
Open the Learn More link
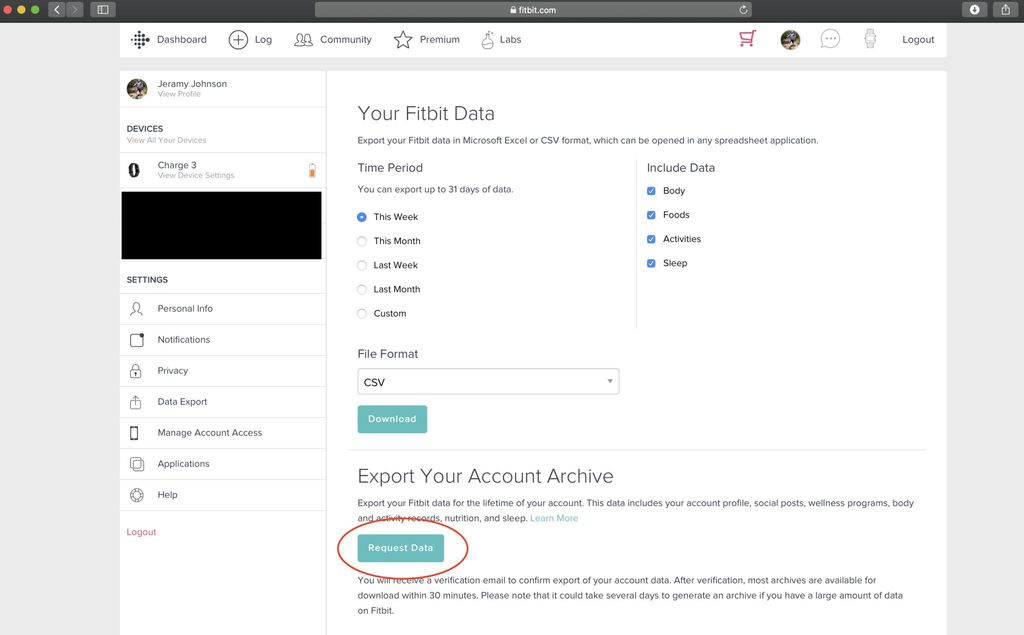(554, 517)
